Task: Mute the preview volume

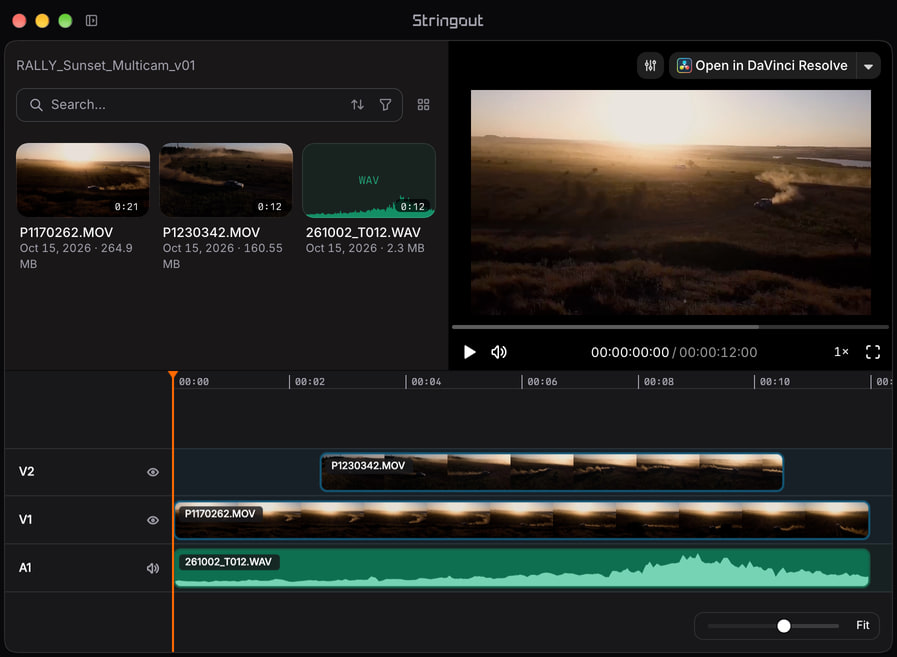Action: click(499, 352)
